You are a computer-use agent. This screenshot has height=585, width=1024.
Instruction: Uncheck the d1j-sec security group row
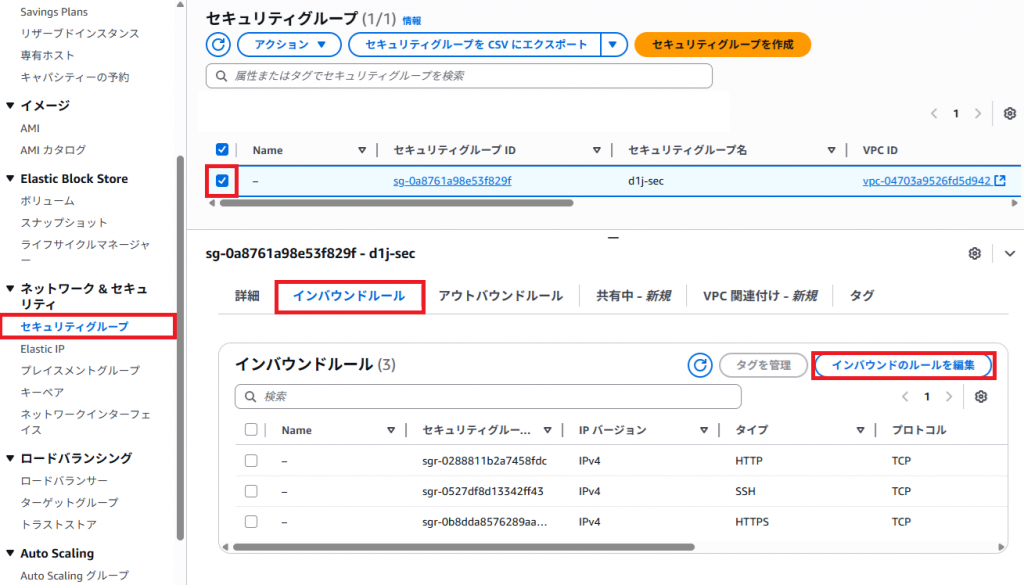pyautogui.click(x=222, y=181)
